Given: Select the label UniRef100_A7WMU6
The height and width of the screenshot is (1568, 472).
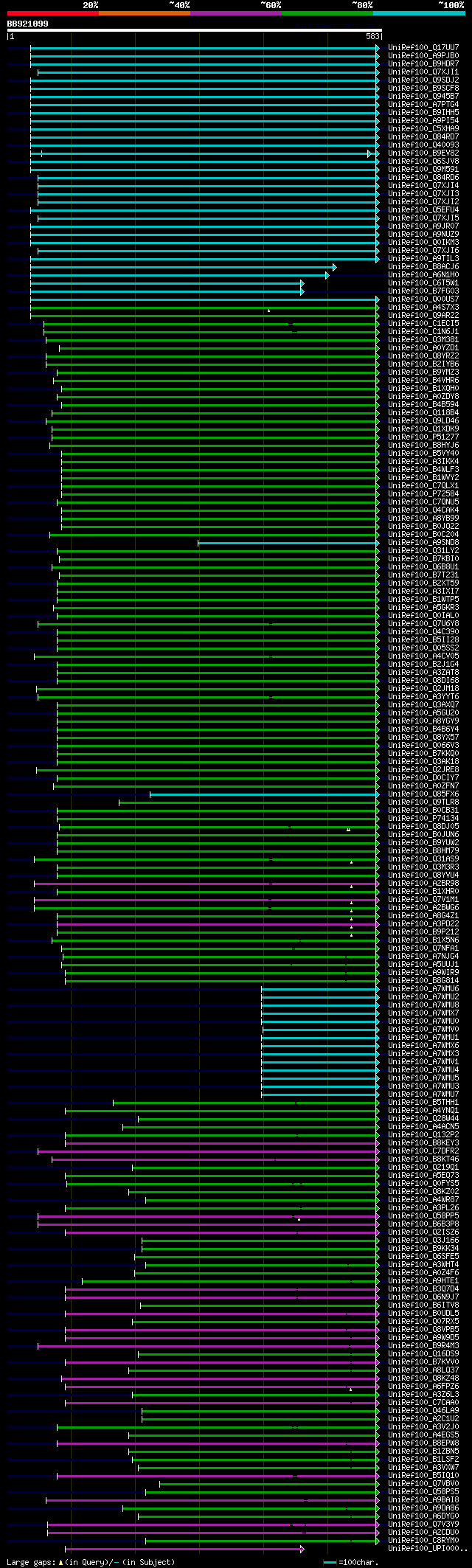Looking at the screenshot, I should (423, 988).
